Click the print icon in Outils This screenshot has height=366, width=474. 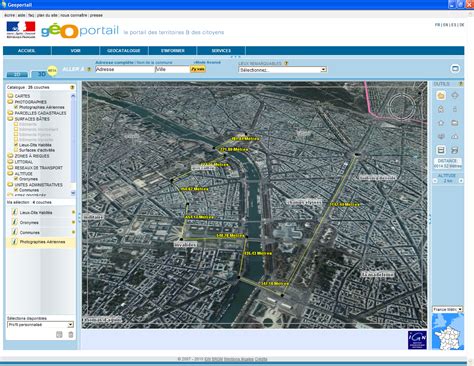pyautogui.click(x=455, y=150)
